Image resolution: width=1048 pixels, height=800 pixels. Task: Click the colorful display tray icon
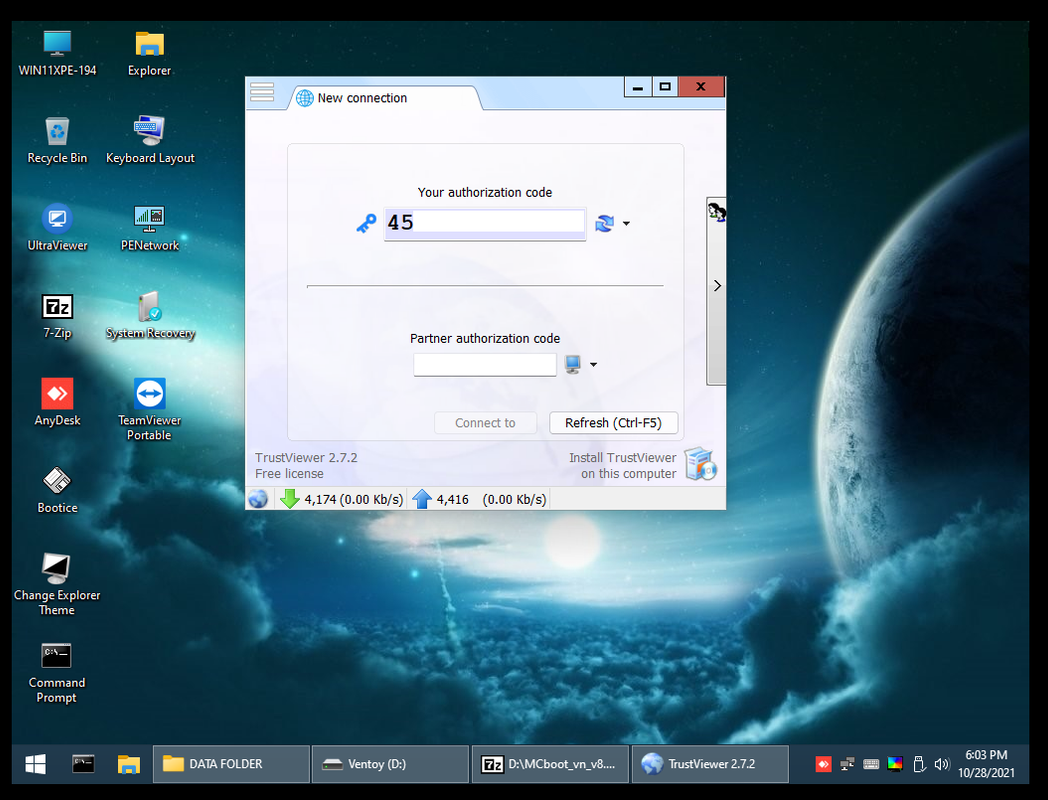click(895, 764)
